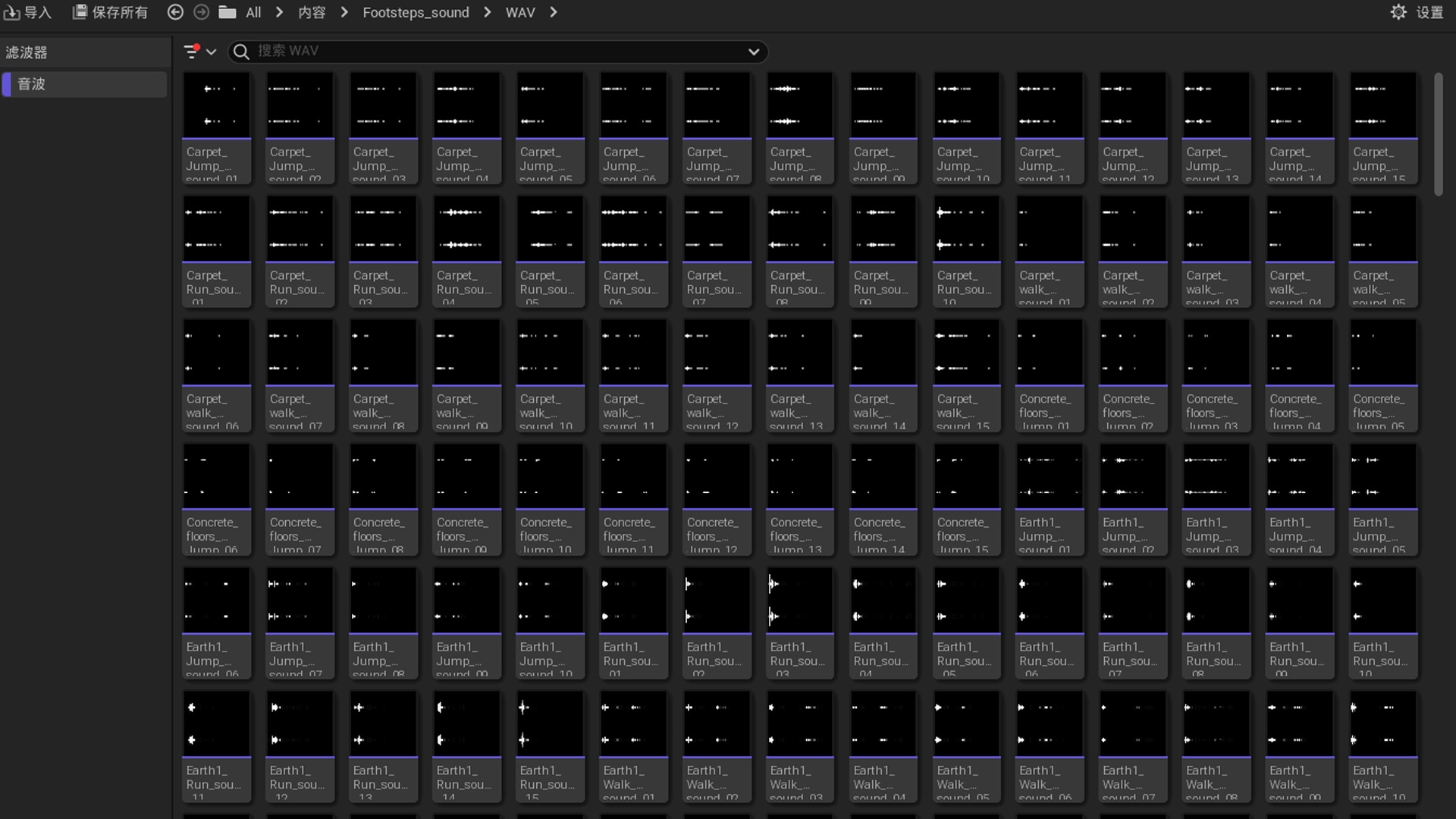This screenshot has height=819, width=1456.
Task: Click the folder icon beside All breadcrumb
Action: click(x=227, y=12)
